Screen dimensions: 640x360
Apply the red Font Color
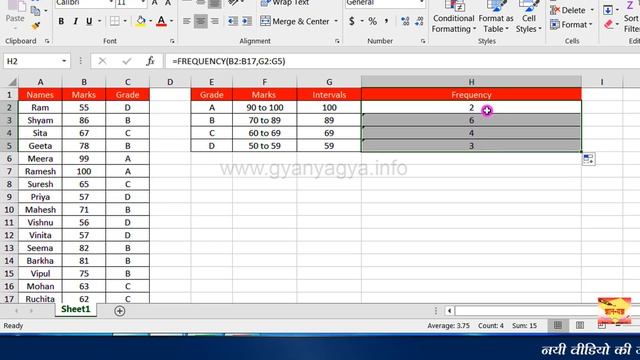162,21
